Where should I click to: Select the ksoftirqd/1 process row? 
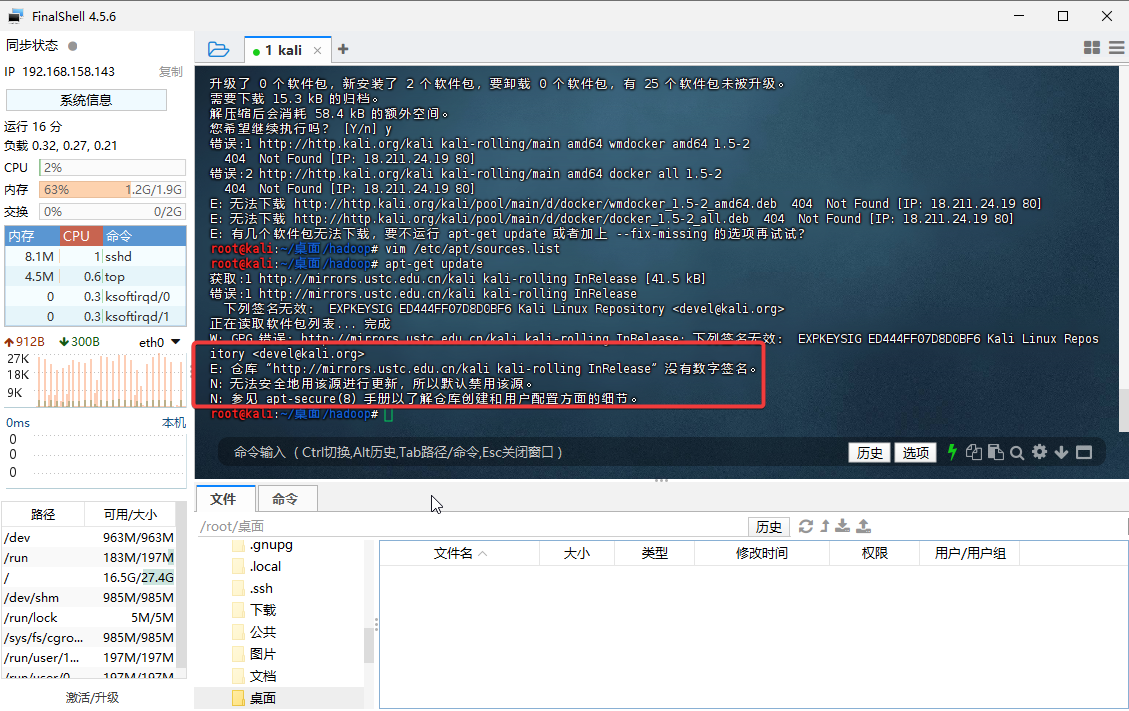(95, 316)
